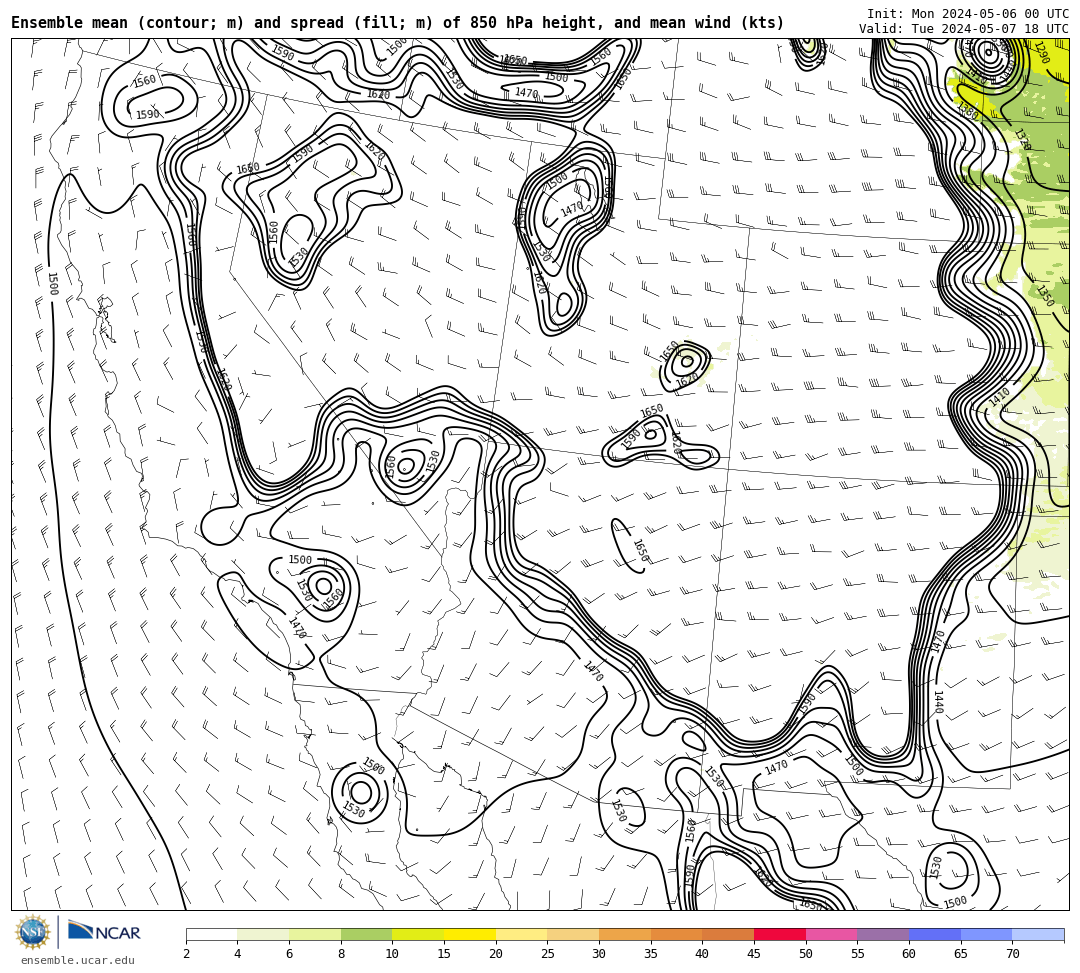Click the pale green 4–6 colorbar swatch
The image size is (1080, 973).
(263, 934)
